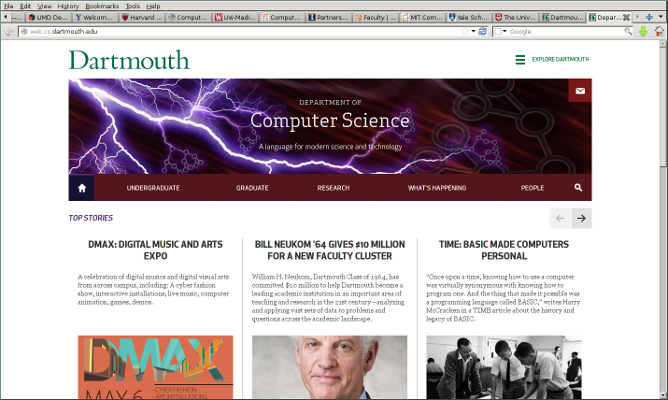
Task: Switch to the UW-Madi... tab
Action: pos(235,17)
